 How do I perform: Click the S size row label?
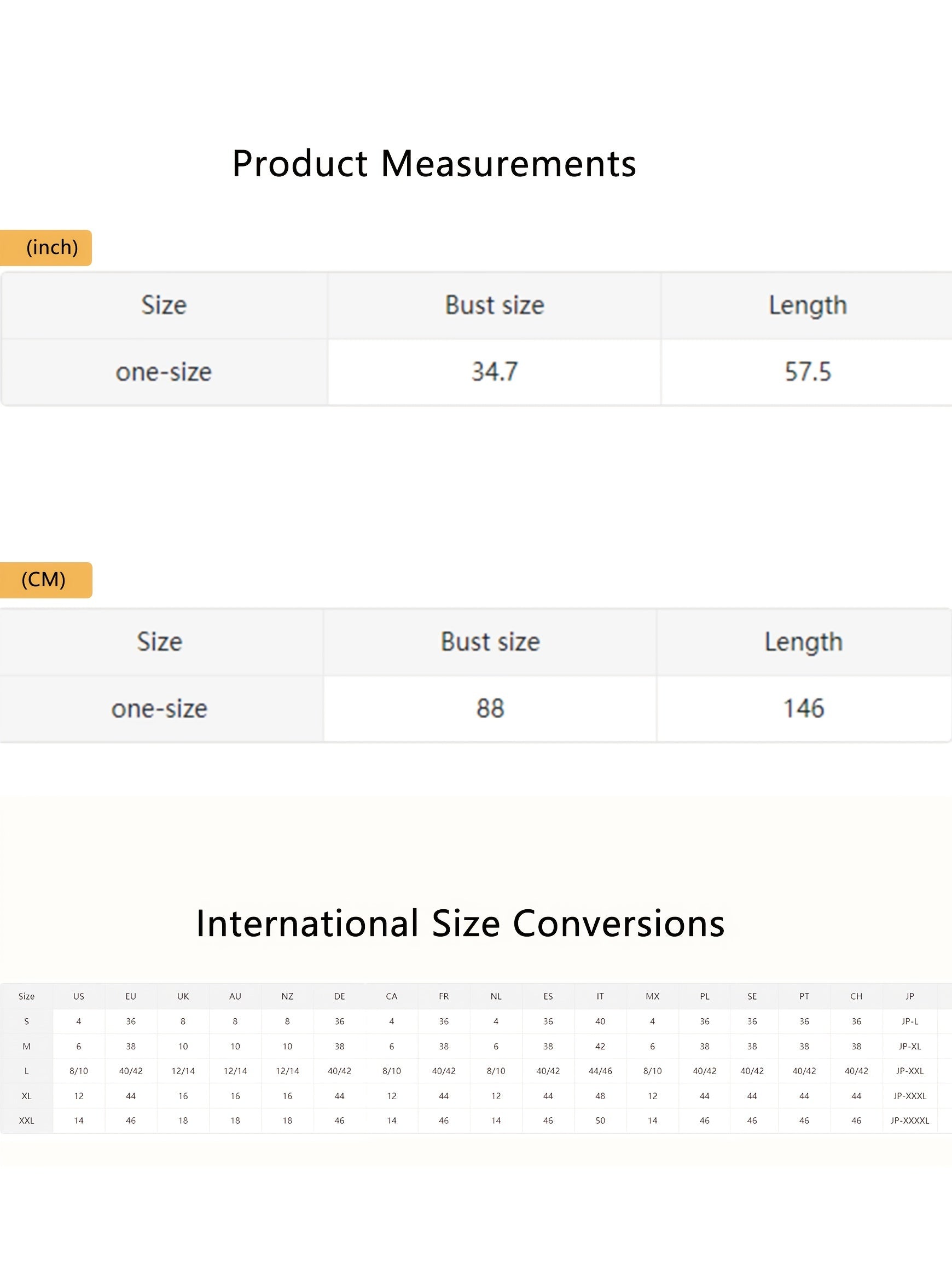tap(26, 1021)
